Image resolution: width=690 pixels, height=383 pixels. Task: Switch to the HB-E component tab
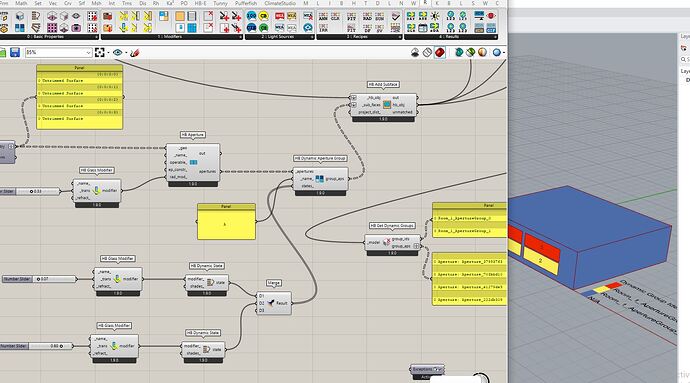(x=200, y=3)
